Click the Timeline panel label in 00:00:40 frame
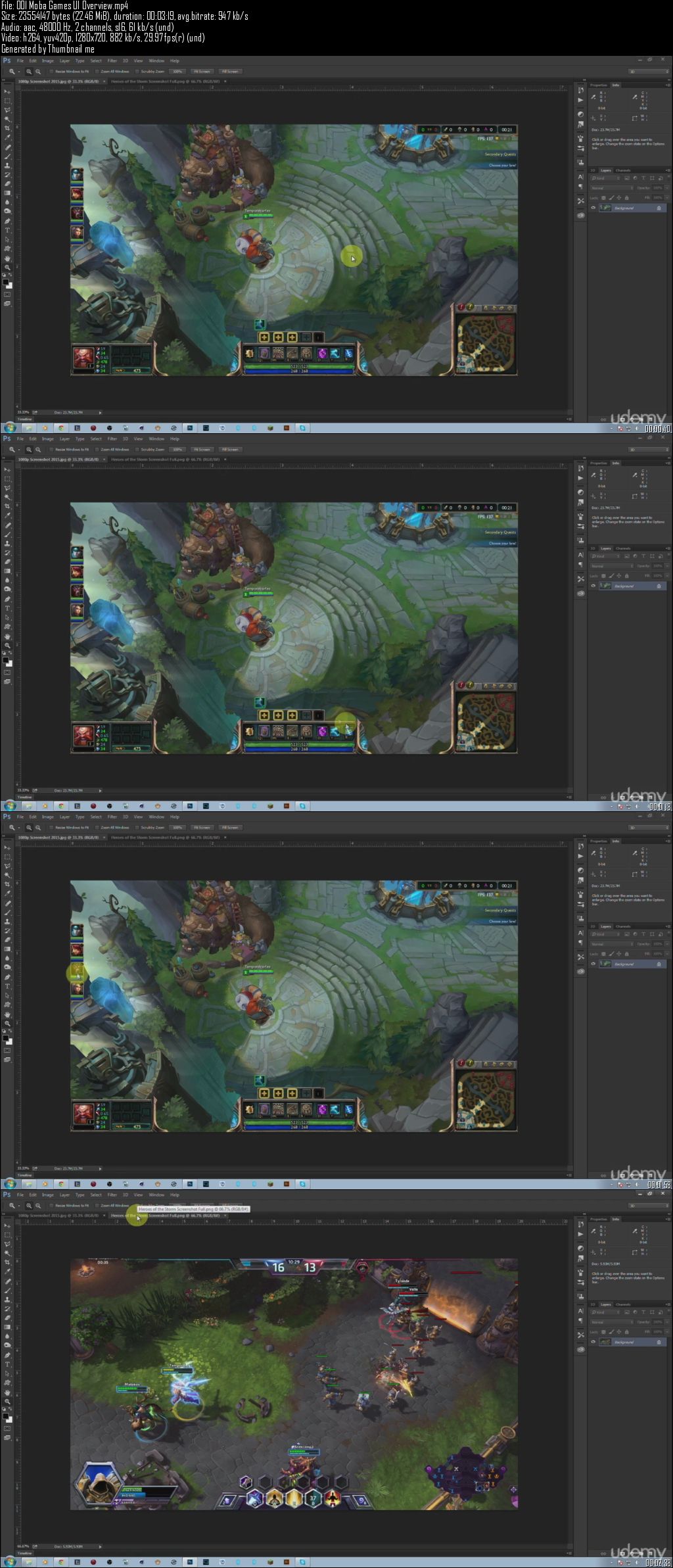The image size is (673, 1568). [x=24, y=419]
